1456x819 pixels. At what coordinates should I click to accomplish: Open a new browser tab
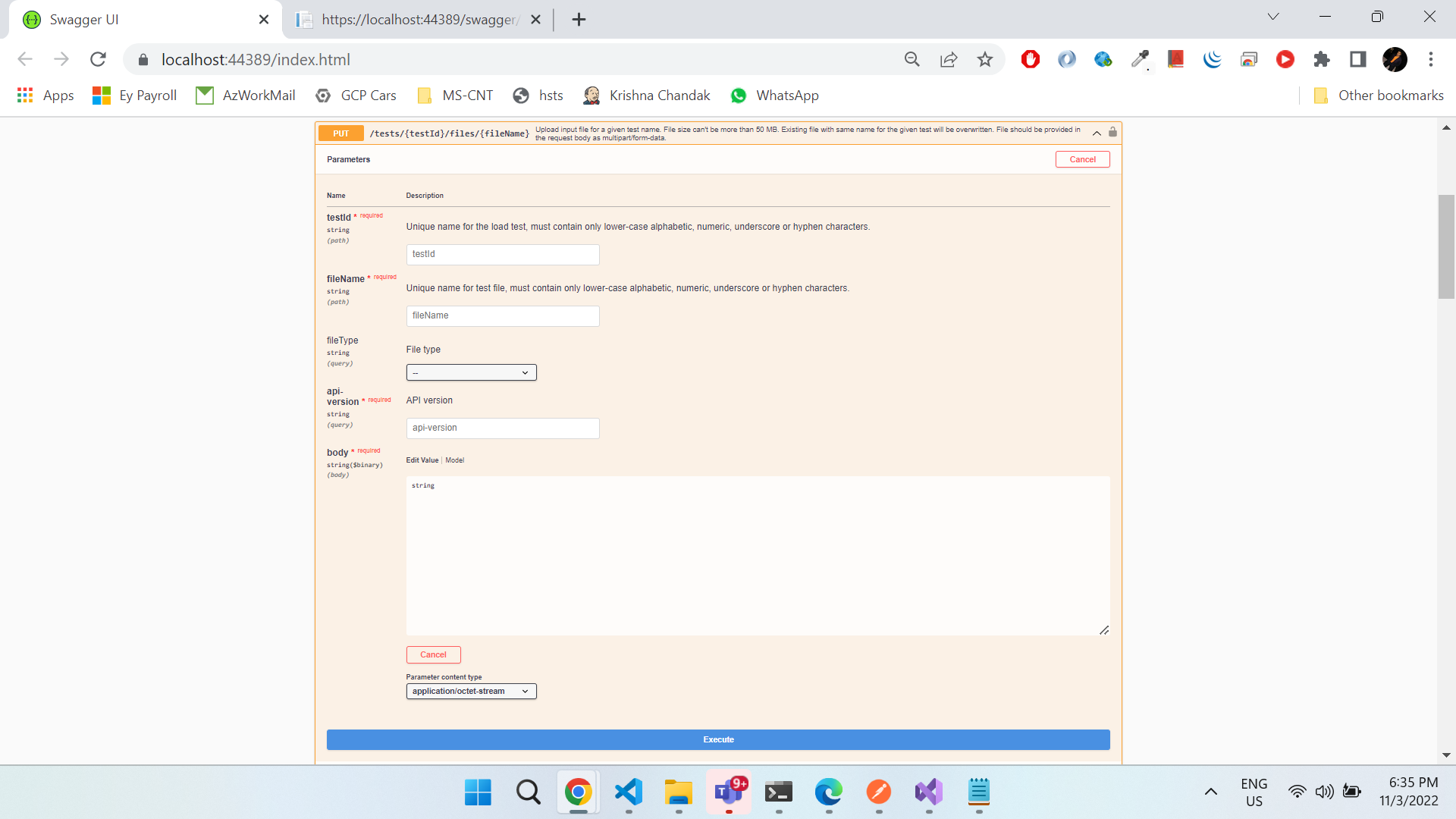pyautogui.click(x=579, y=20)
